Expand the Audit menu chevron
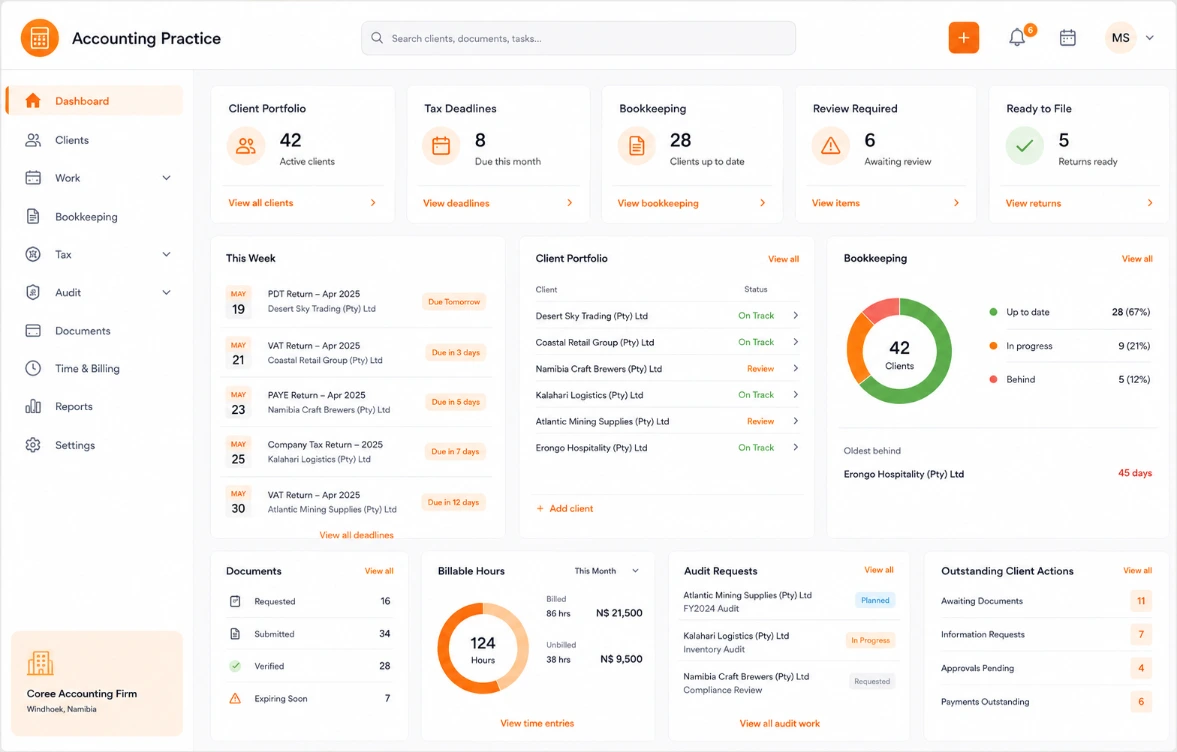The height and width of the screenshot is (752, 1177). 167,293
